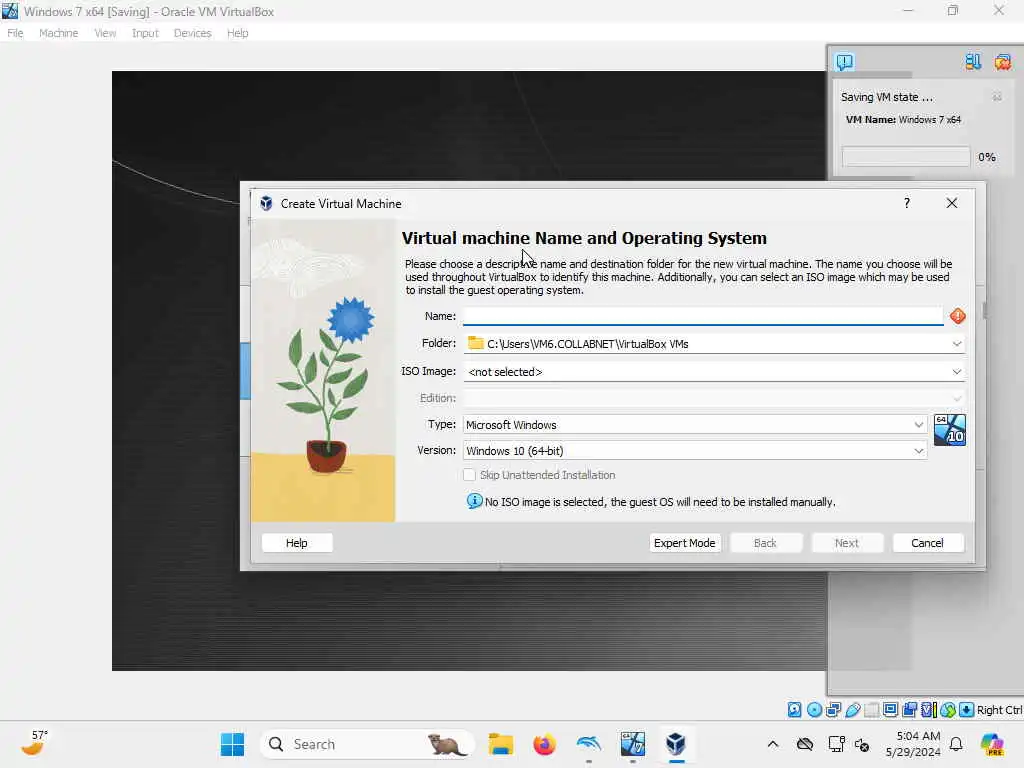Screen dimensions: 1024x768
Task: Click the CPU virtualization V status icon
Action: click(x=928, y=710)
